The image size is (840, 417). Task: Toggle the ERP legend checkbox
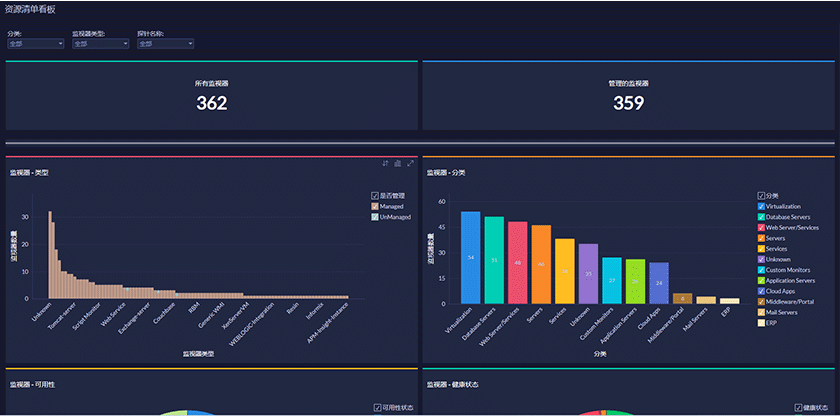click(761, 323)
